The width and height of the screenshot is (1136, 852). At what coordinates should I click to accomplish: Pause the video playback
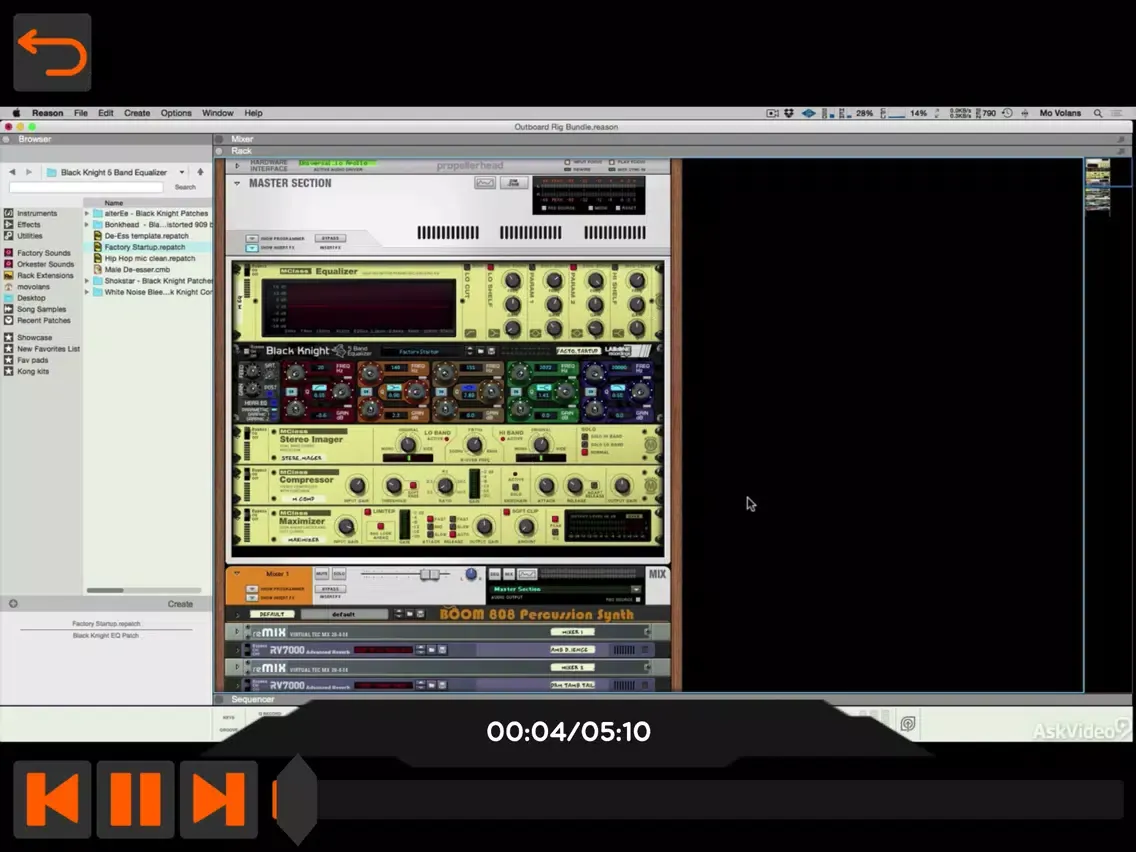(135, 799)
